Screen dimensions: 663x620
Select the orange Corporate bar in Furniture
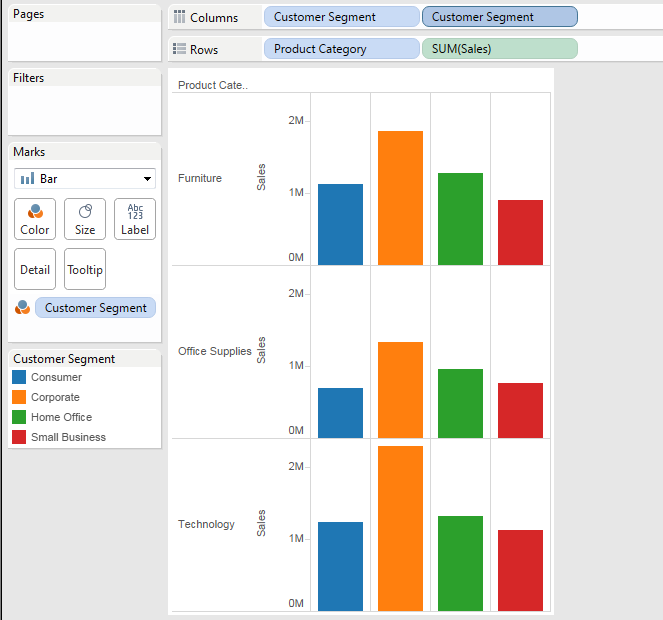pyautogui.click(x=400, y=198)
